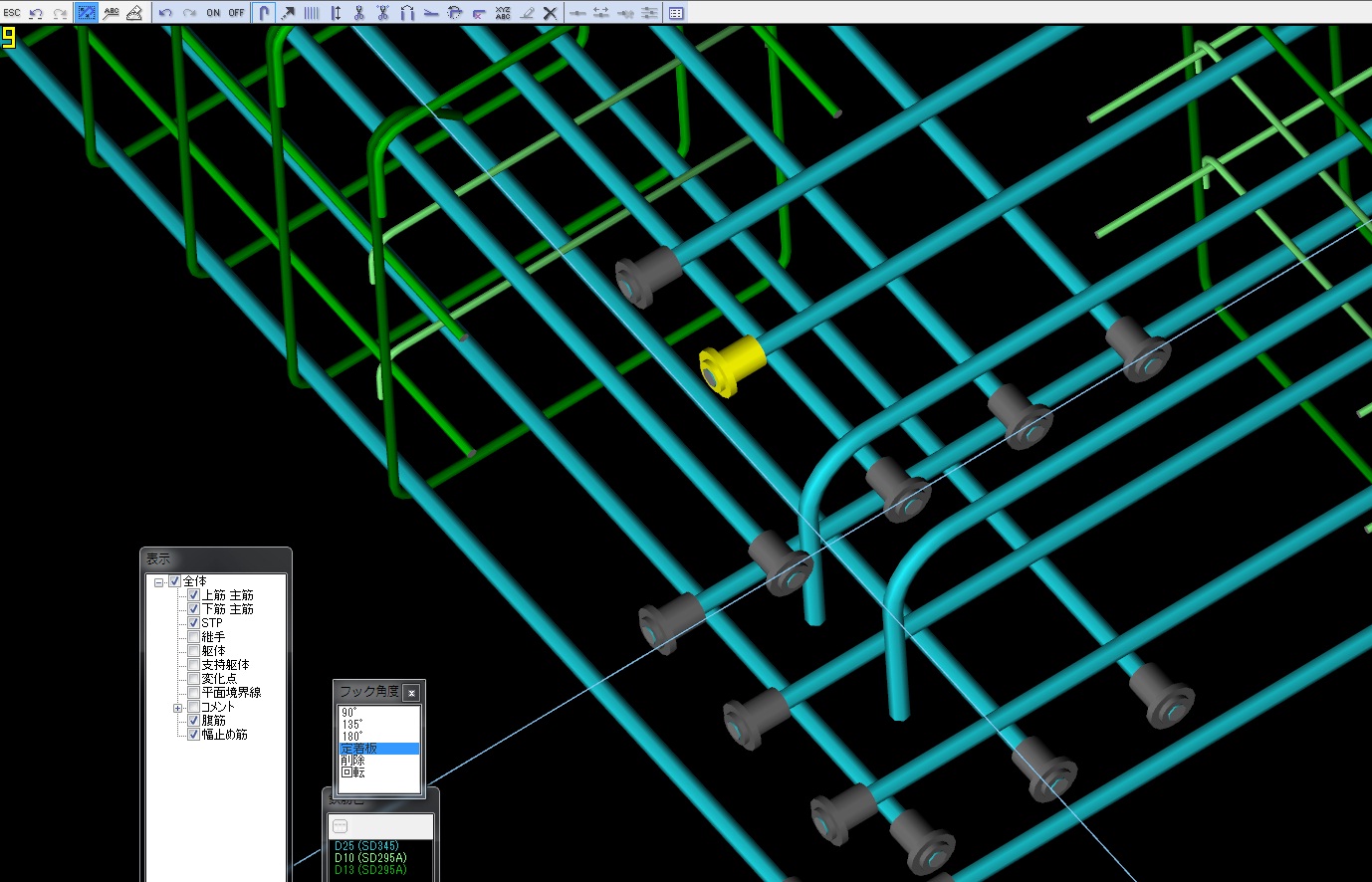Screen dimensions: 1372x882
Task: Uncheck the 腹筋 checkbox
Action: pos(194,721)
